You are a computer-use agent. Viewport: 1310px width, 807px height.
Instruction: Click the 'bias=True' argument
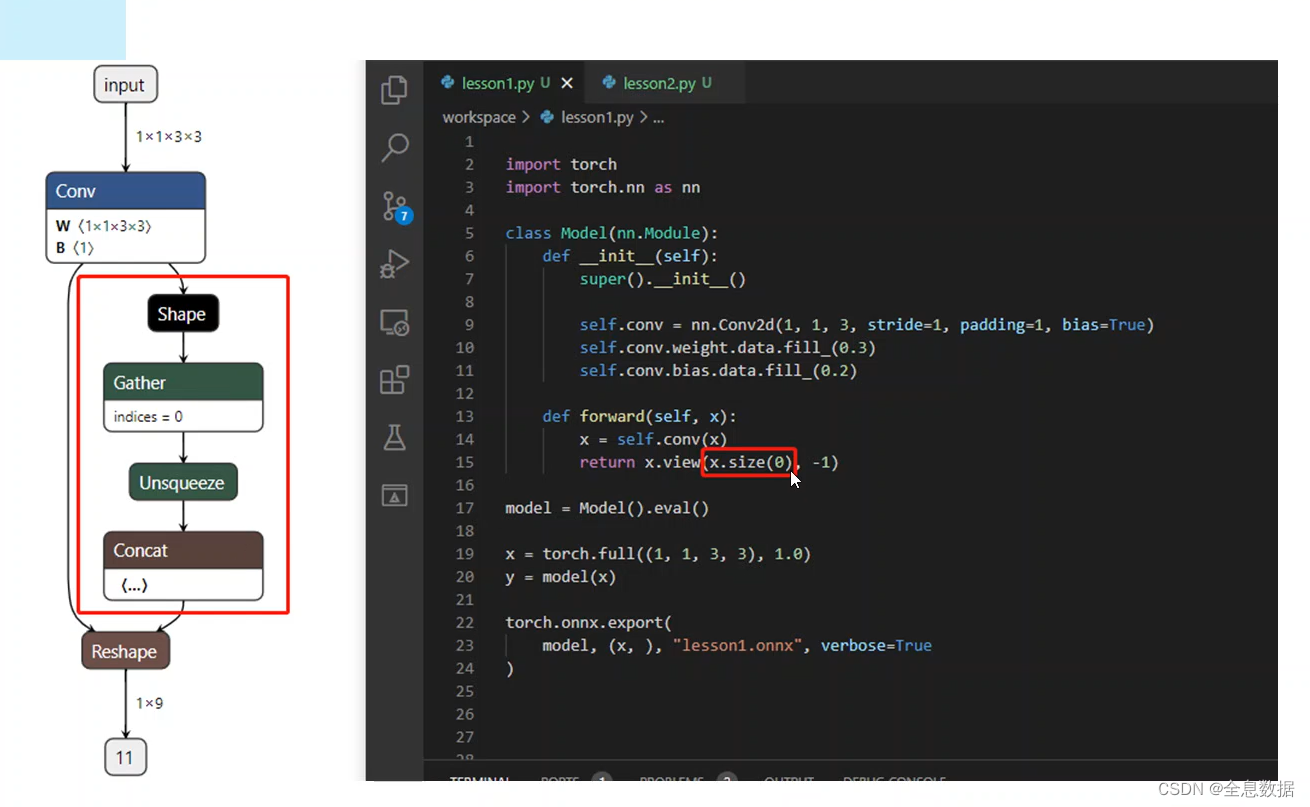pos(1102,325)
